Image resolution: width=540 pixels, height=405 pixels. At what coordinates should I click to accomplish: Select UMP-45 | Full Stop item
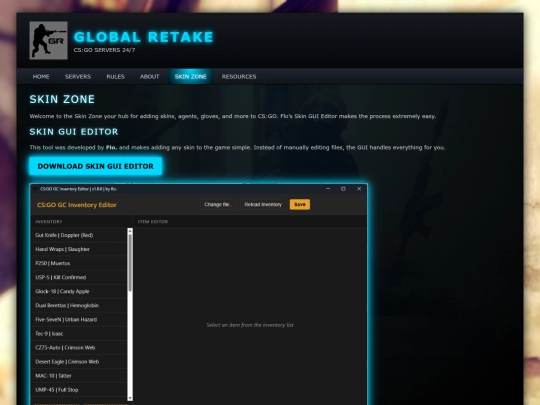79,390
